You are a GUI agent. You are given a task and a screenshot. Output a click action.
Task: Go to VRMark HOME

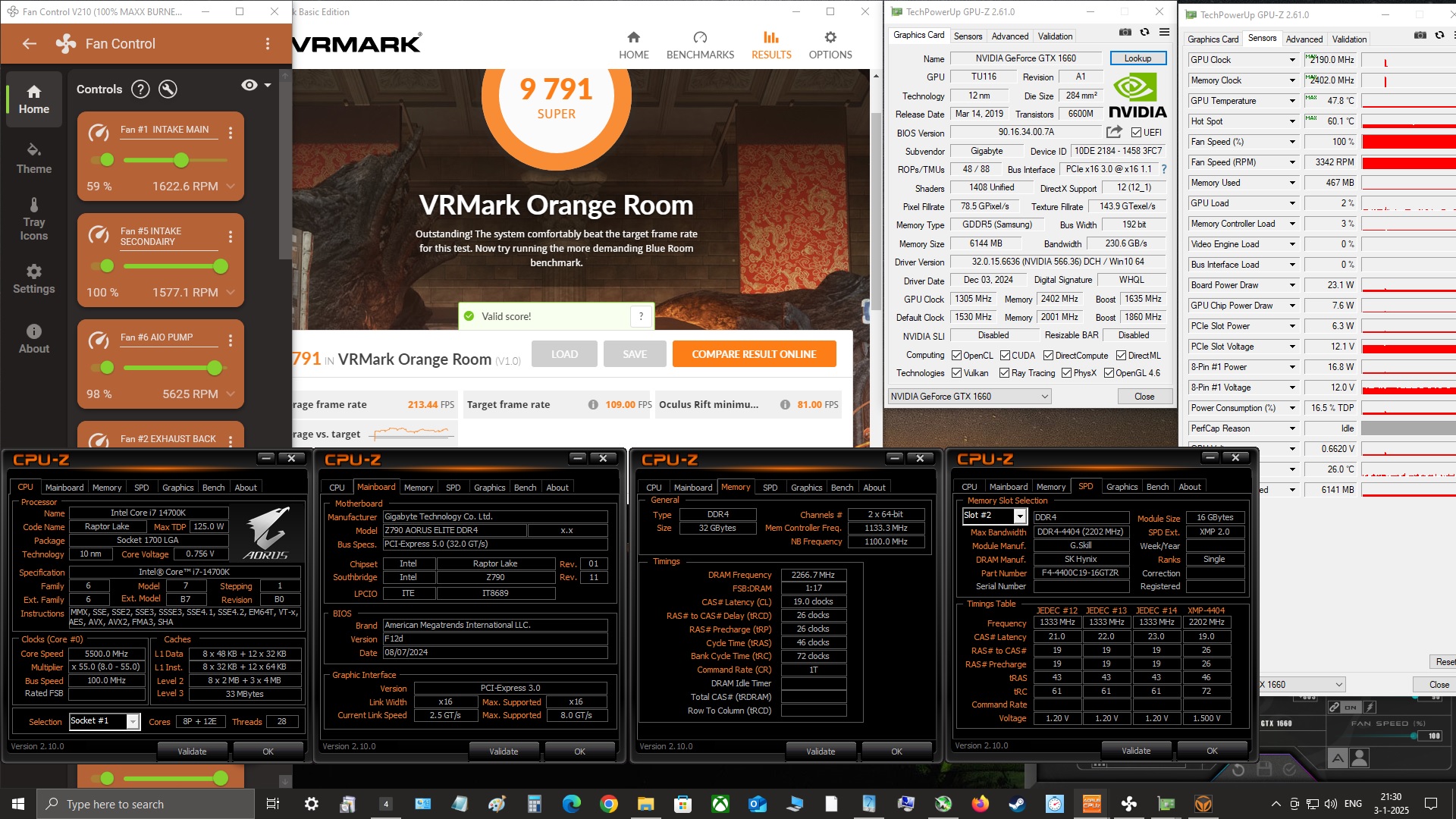point(634,45)
